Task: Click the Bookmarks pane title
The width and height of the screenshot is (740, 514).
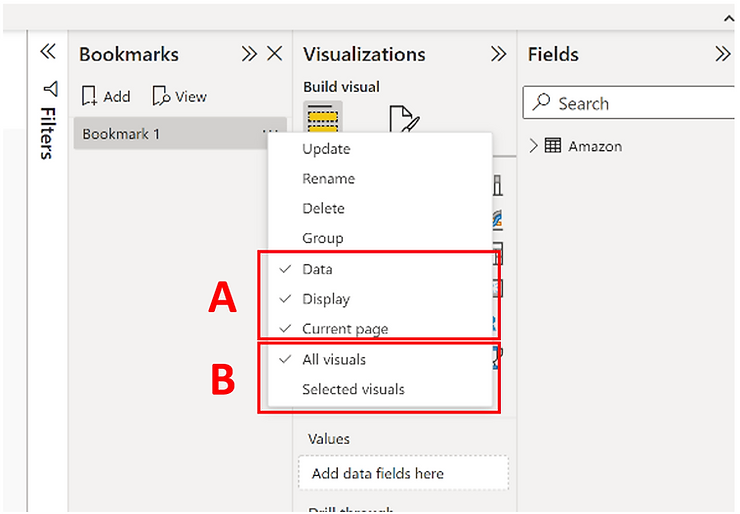Action: coord(129,54)
